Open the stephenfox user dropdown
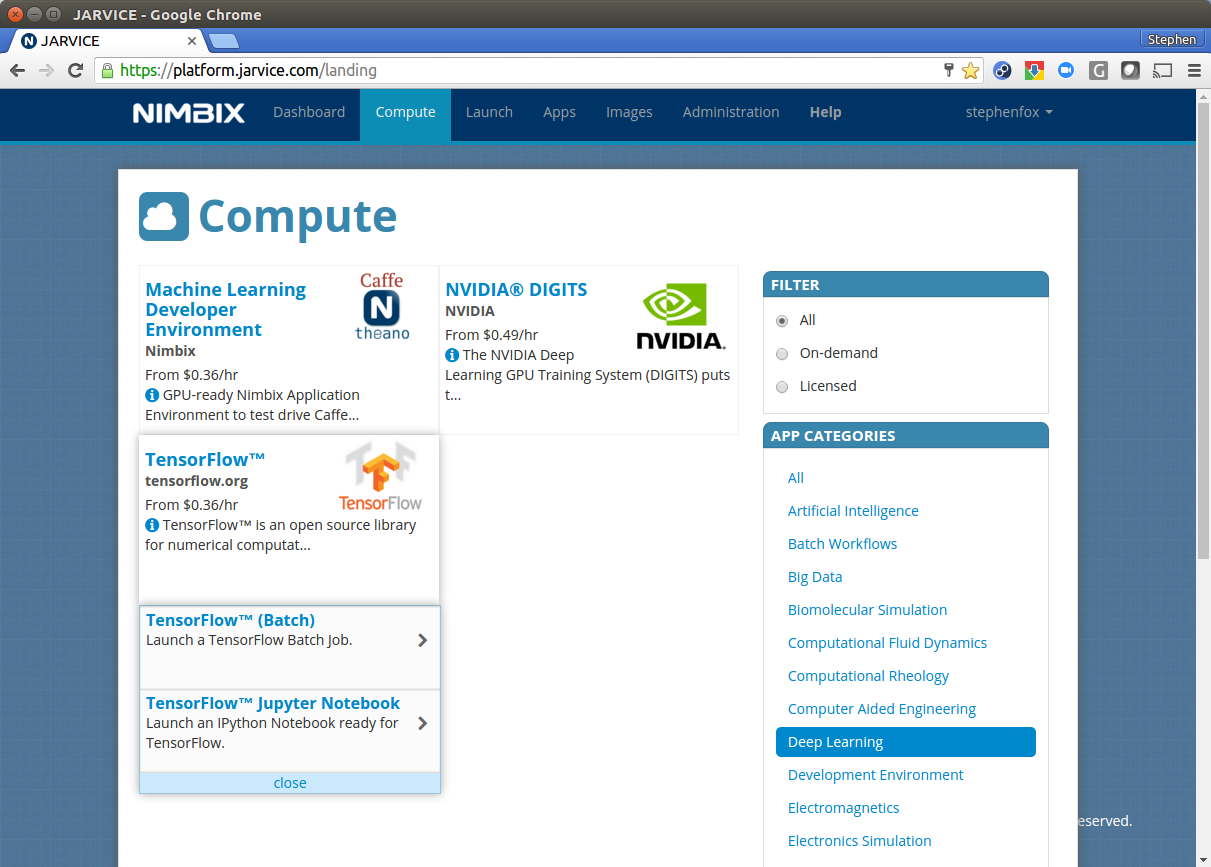Image resolution: width=1211 pixels, height=867 pixels. (x=1008, y=113)
